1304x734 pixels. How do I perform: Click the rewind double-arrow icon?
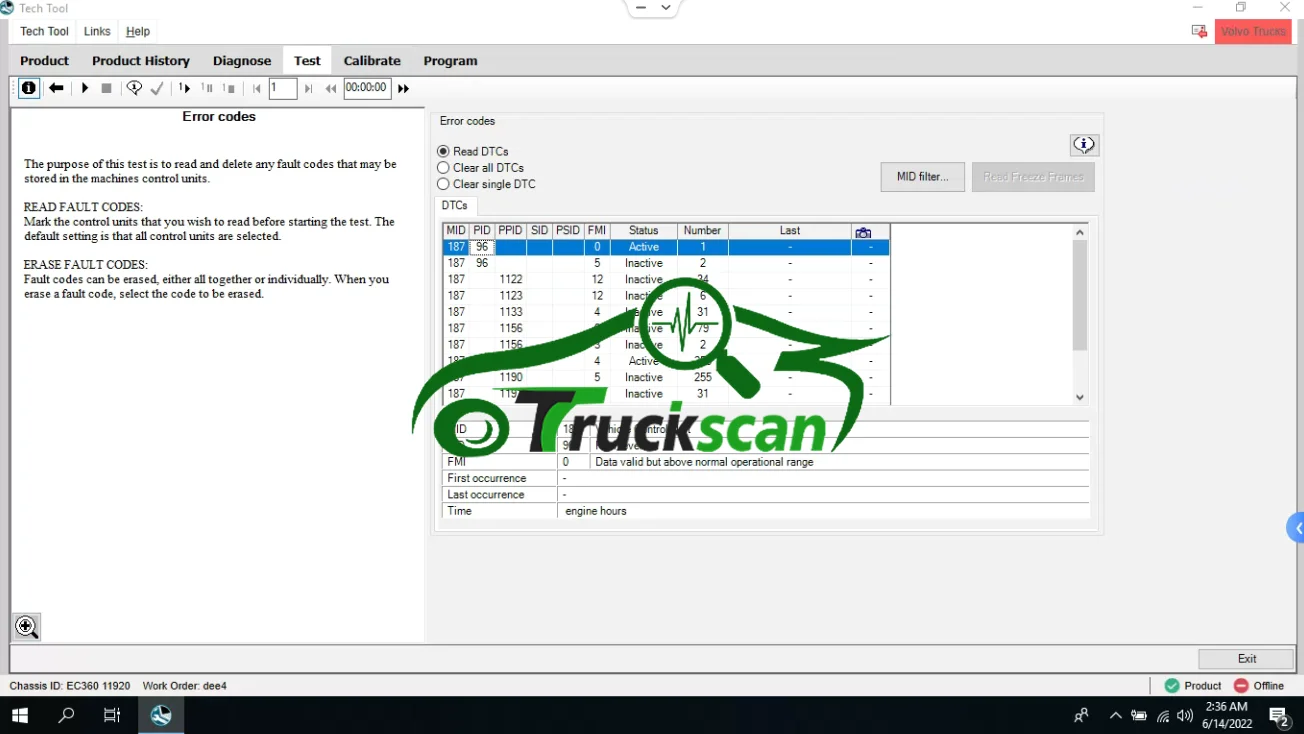pyautogui.click(x=331, y=88)
